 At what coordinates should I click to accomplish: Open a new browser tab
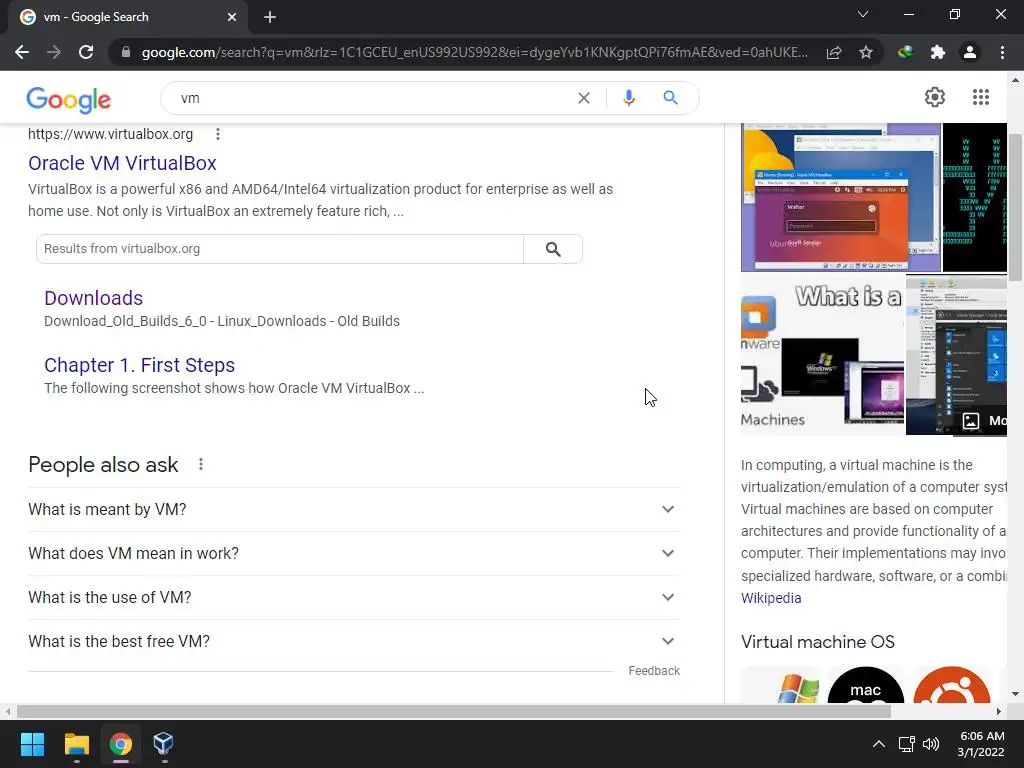click(x=270, y=17)
